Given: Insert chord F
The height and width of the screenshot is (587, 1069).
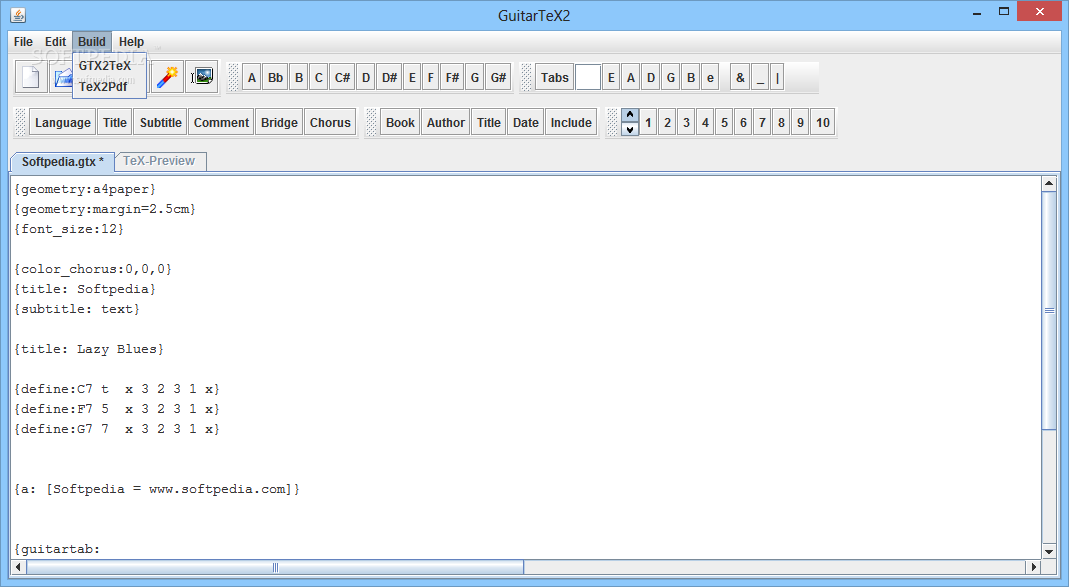Looking at the screenshot, I should [430, 78].
